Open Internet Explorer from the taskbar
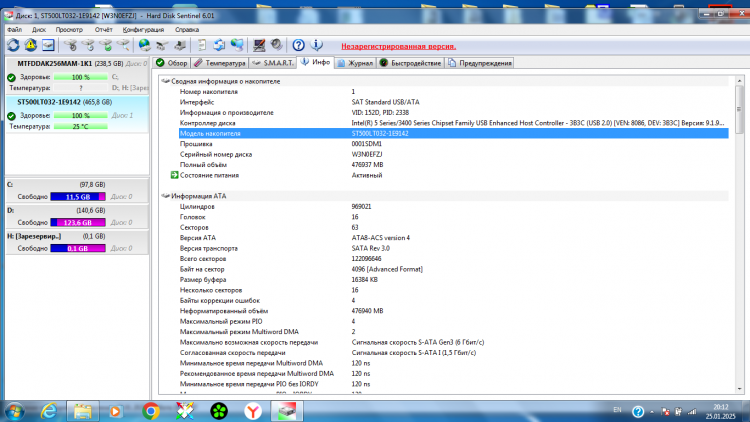750x422 pixels. point(49,411)
